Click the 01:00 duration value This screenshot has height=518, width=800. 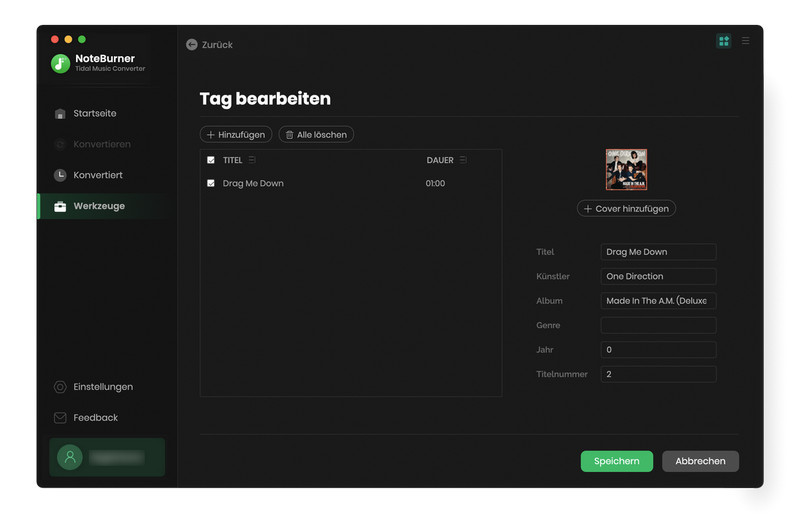pyautogui.click(x=435, y=183)
